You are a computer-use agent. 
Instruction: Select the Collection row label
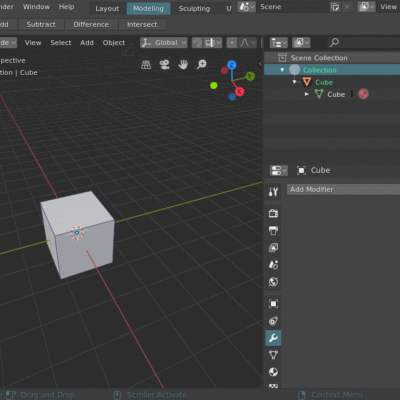320,70
